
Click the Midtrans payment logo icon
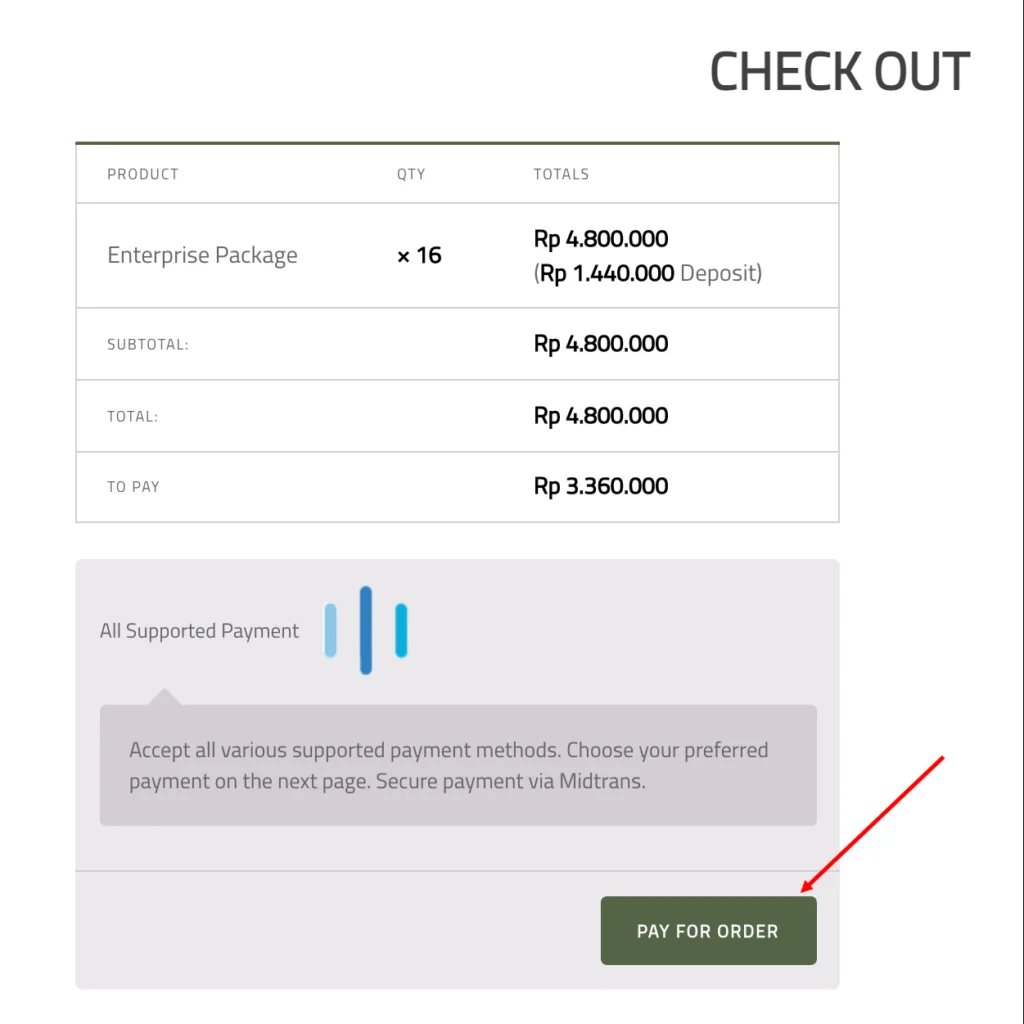point(366,630)
